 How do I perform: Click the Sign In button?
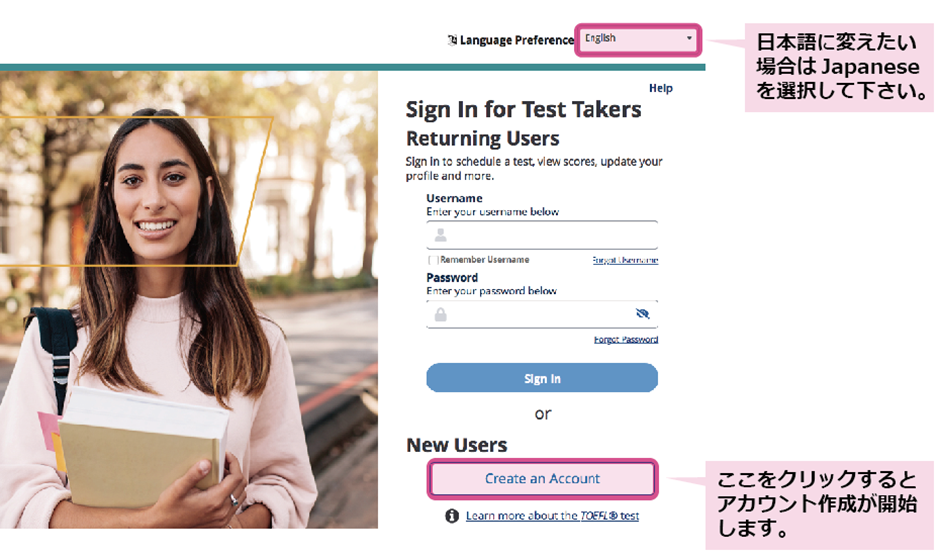coord(542,378)
